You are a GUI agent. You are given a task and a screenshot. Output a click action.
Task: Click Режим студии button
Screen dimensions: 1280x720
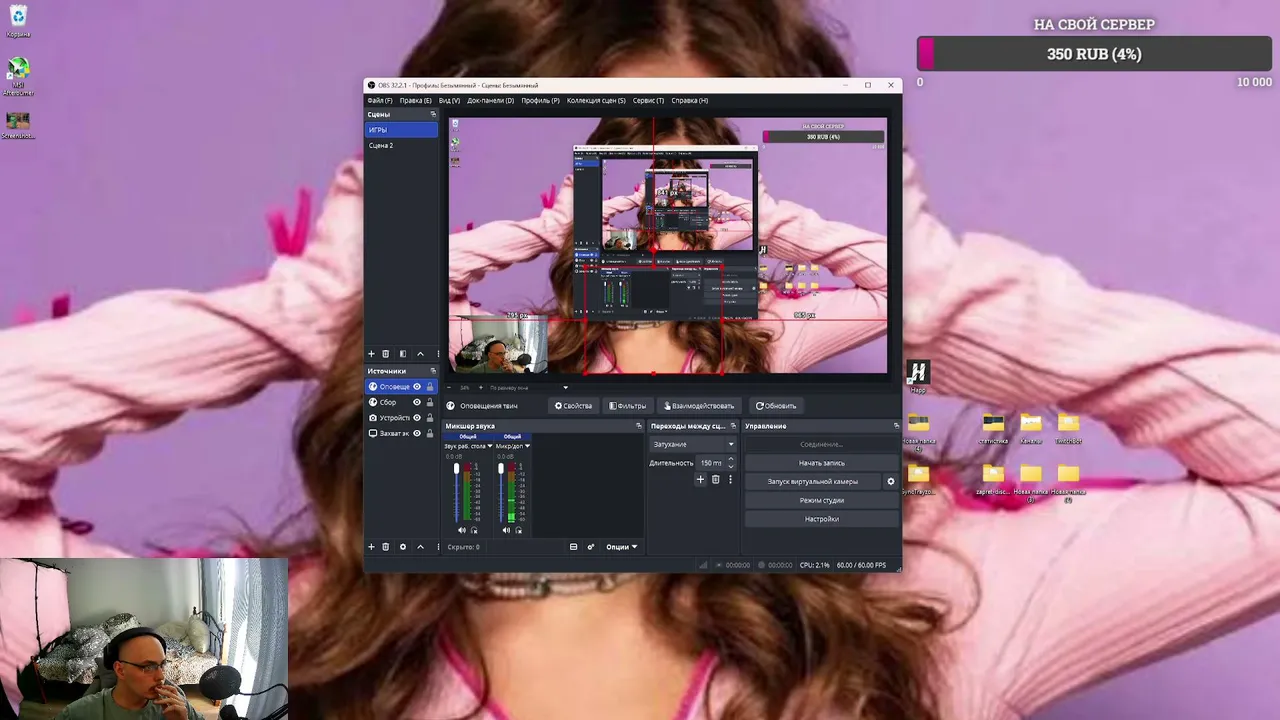click(822, 500)
